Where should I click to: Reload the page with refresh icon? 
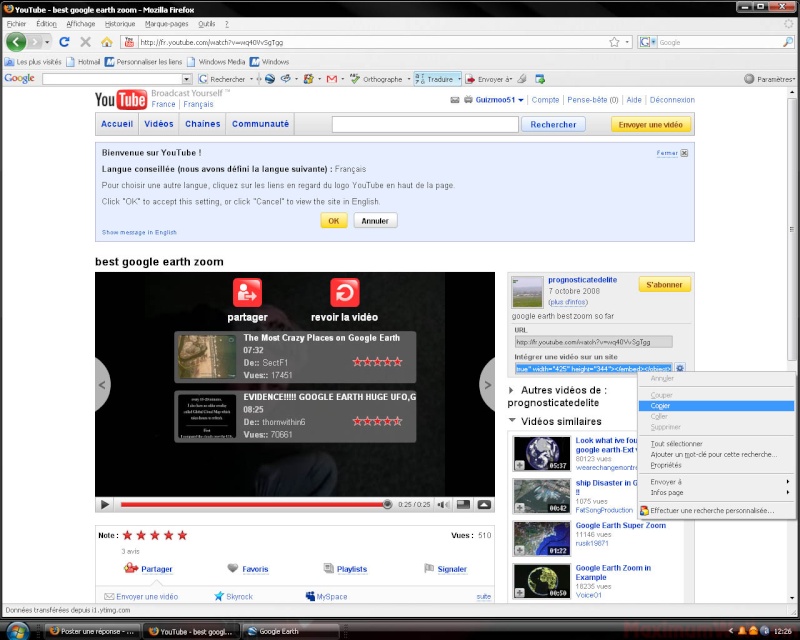pos(64,42)
